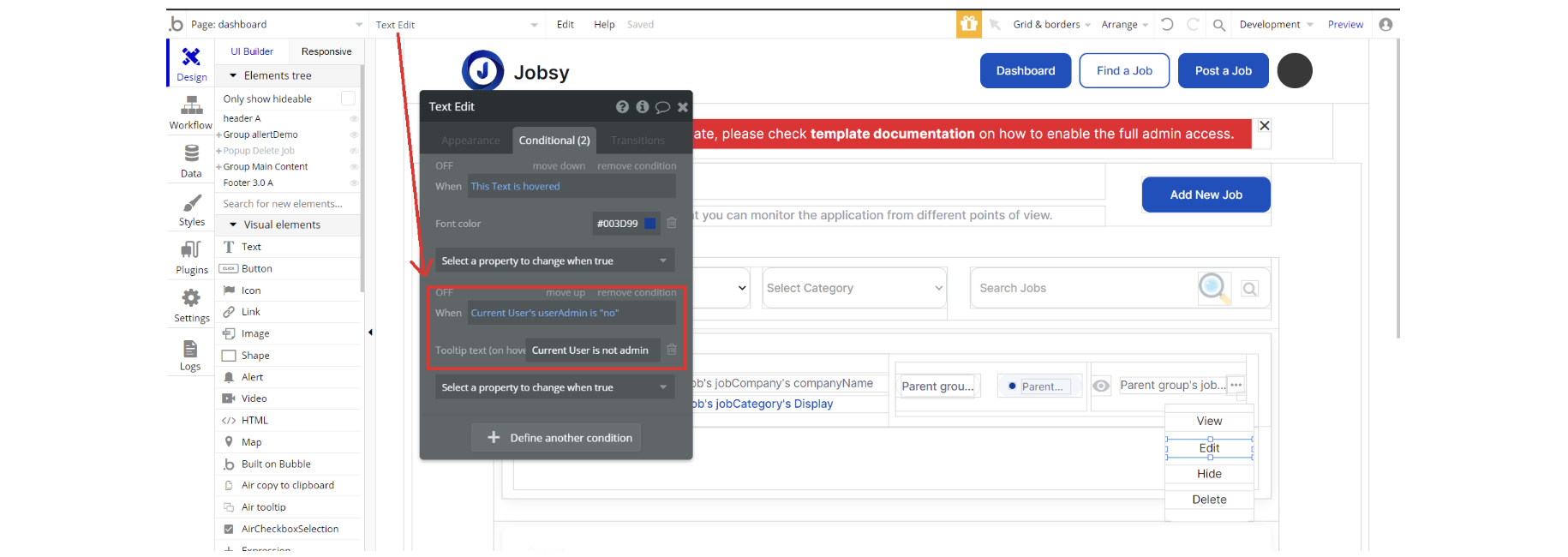Image resolution: width=1568 pixels, height=557 pixels.
Task: Expand the Grid & borders dropdown
Action: click(1051, 25)
